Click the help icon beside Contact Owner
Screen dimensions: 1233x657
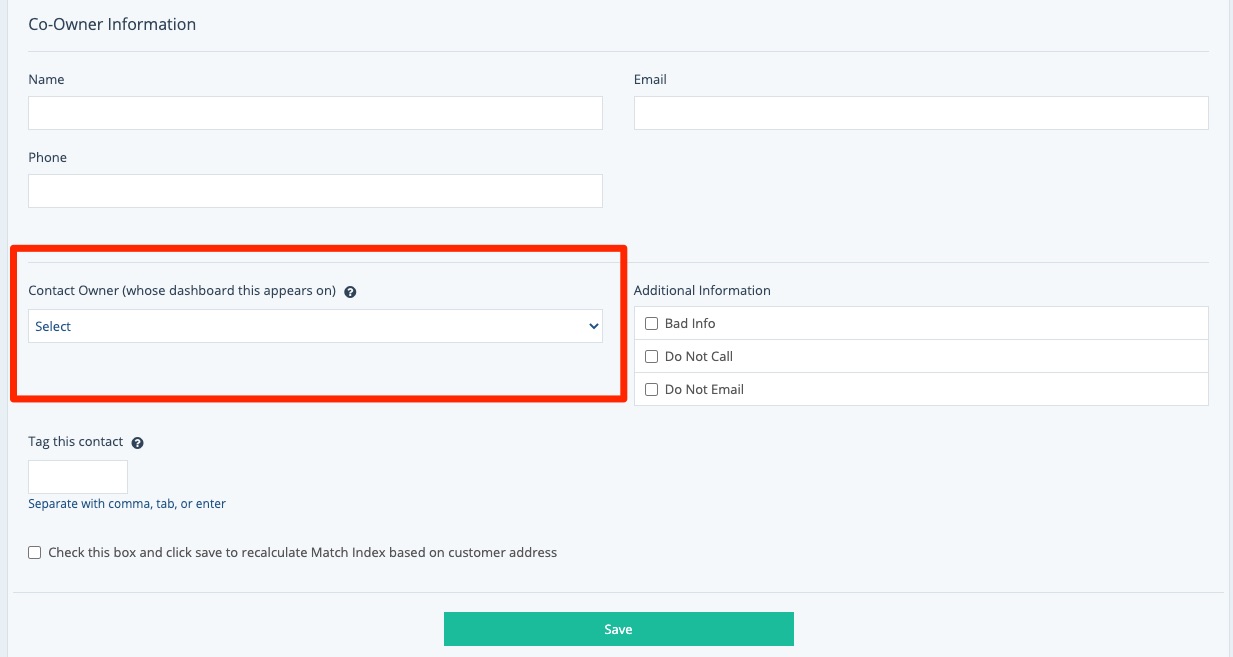click(350, 293)
